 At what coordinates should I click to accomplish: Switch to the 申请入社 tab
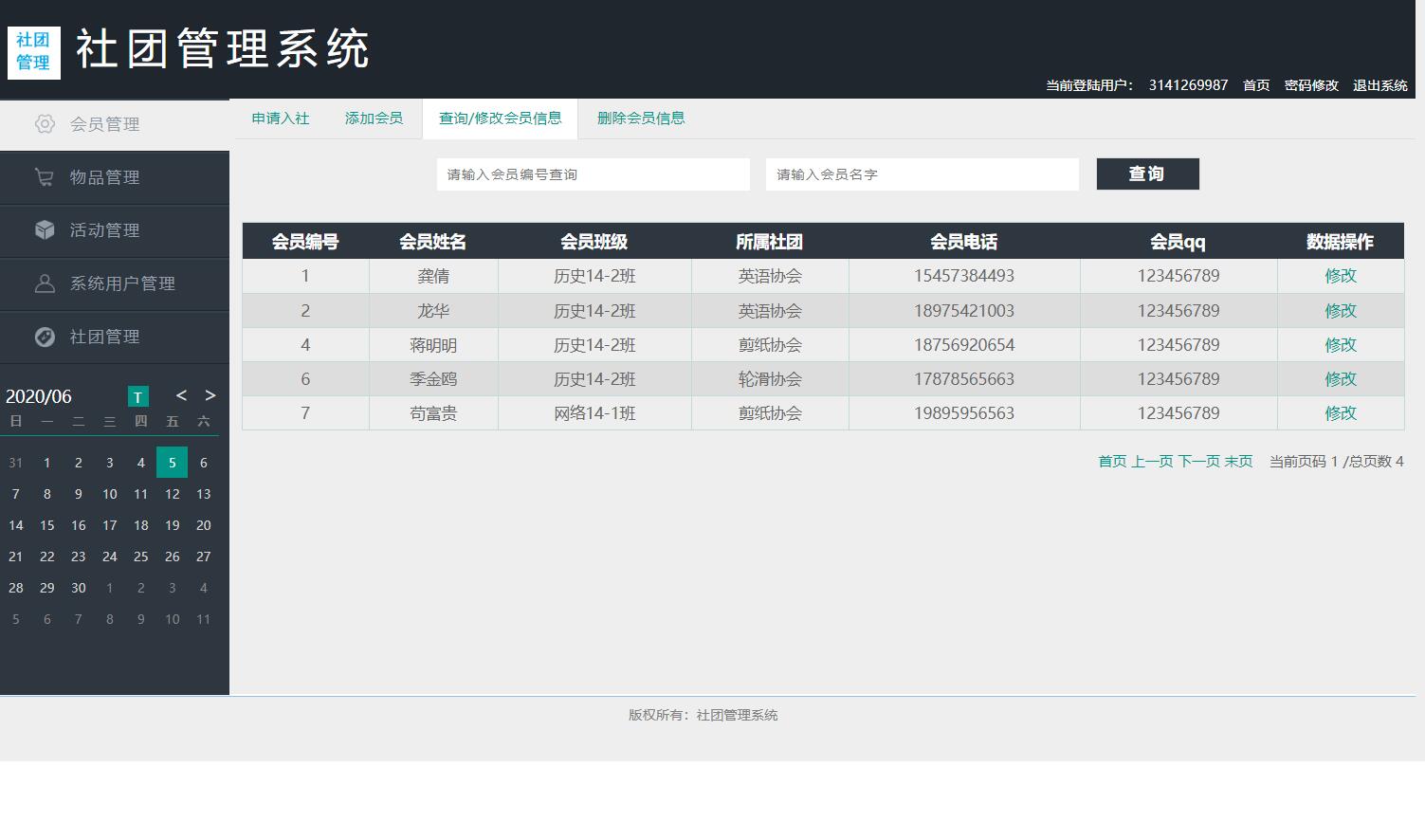[x=279, y=118]
